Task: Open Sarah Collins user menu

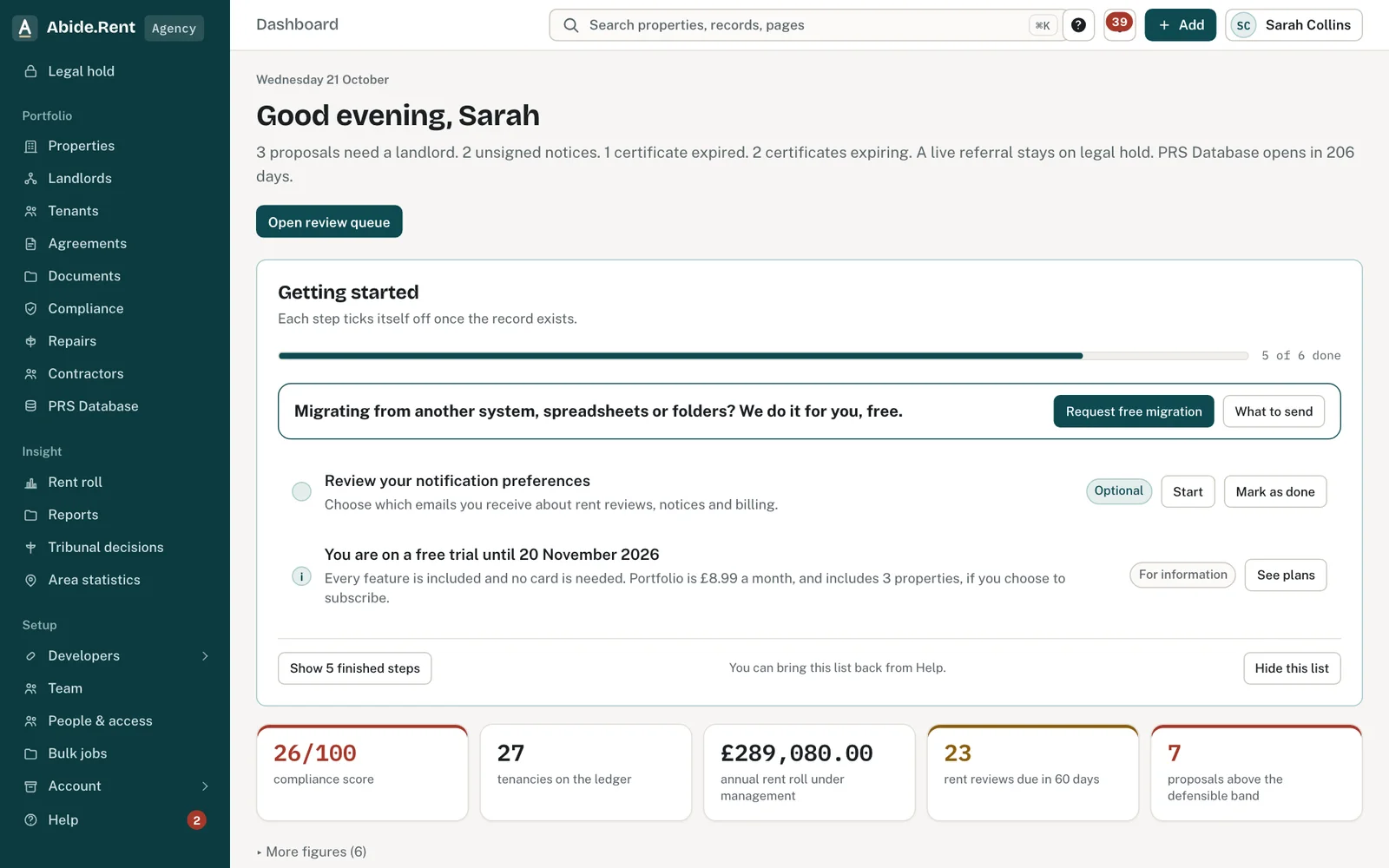Action: [x=1294, y=25]
